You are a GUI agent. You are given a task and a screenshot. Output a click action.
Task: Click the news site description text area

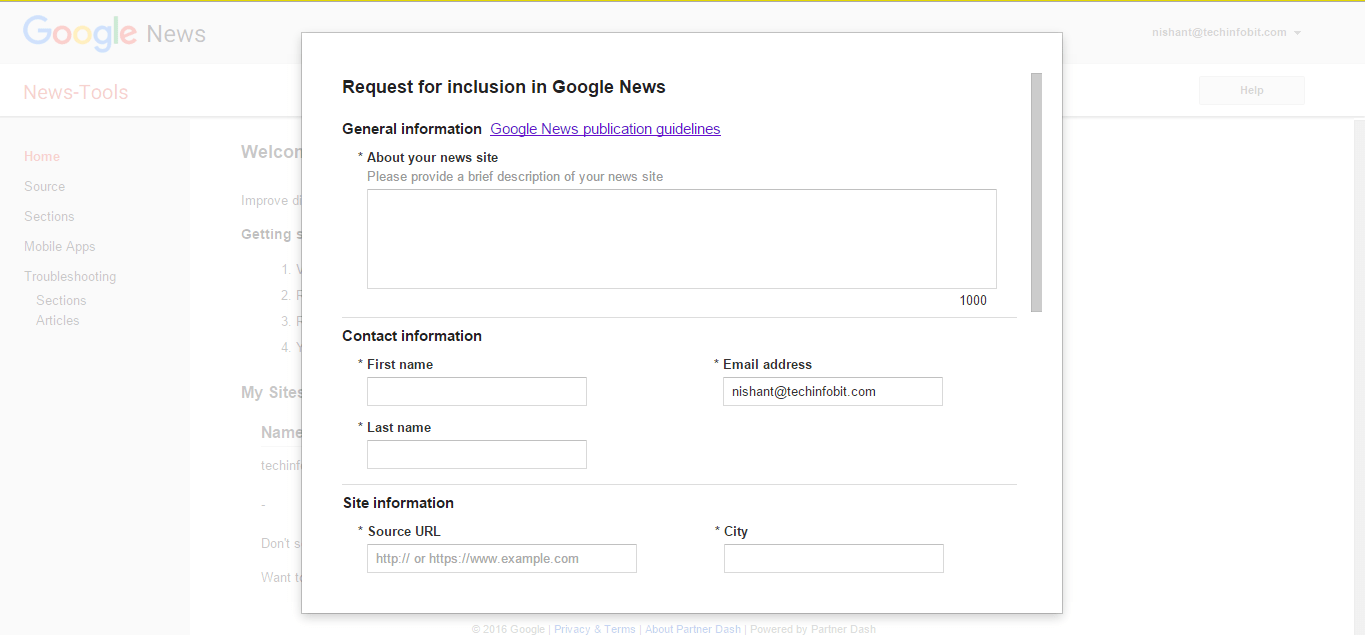tap(681, 238)
